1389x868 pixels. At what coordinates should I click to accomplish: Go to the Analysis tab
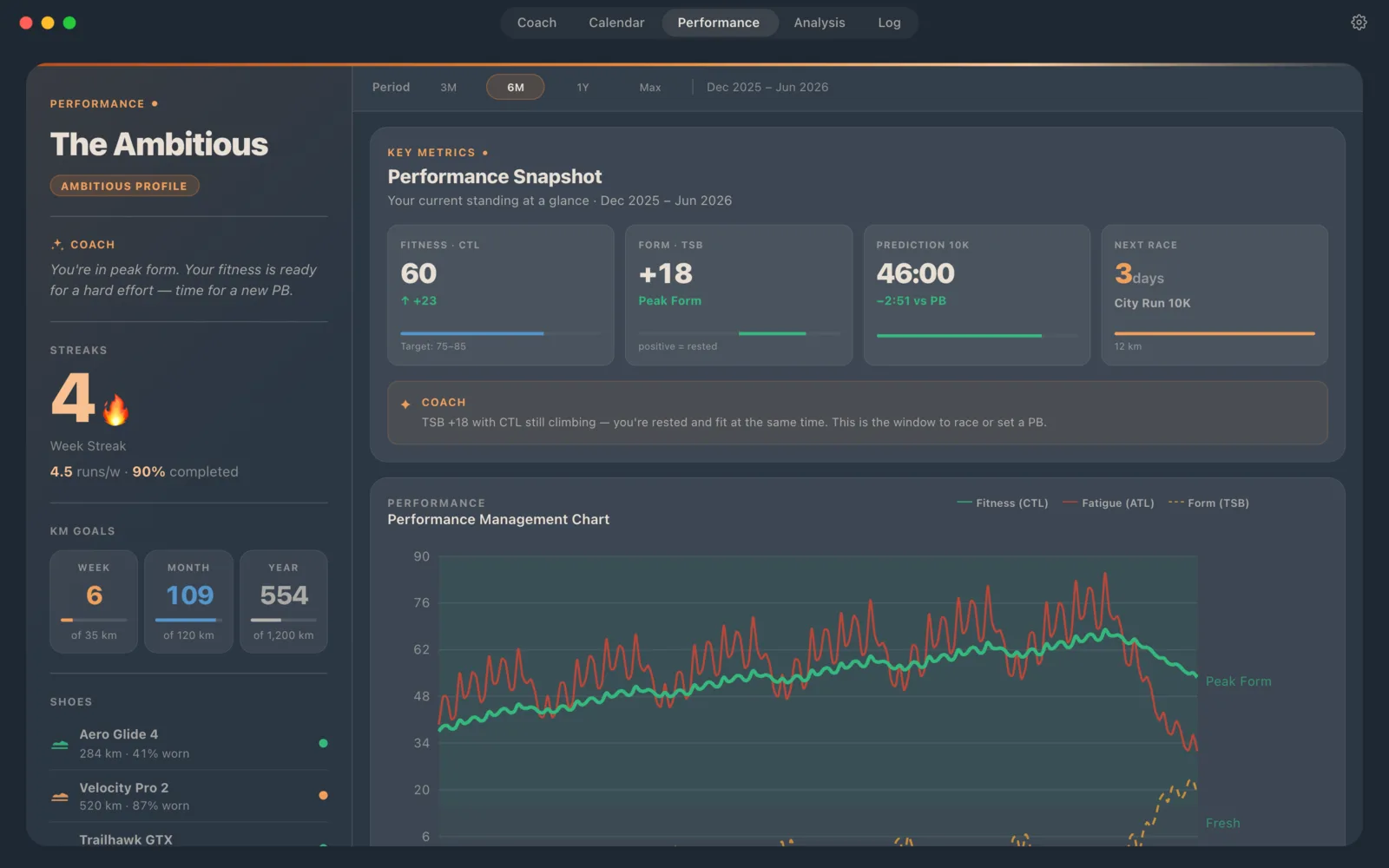tap(819, 23)
